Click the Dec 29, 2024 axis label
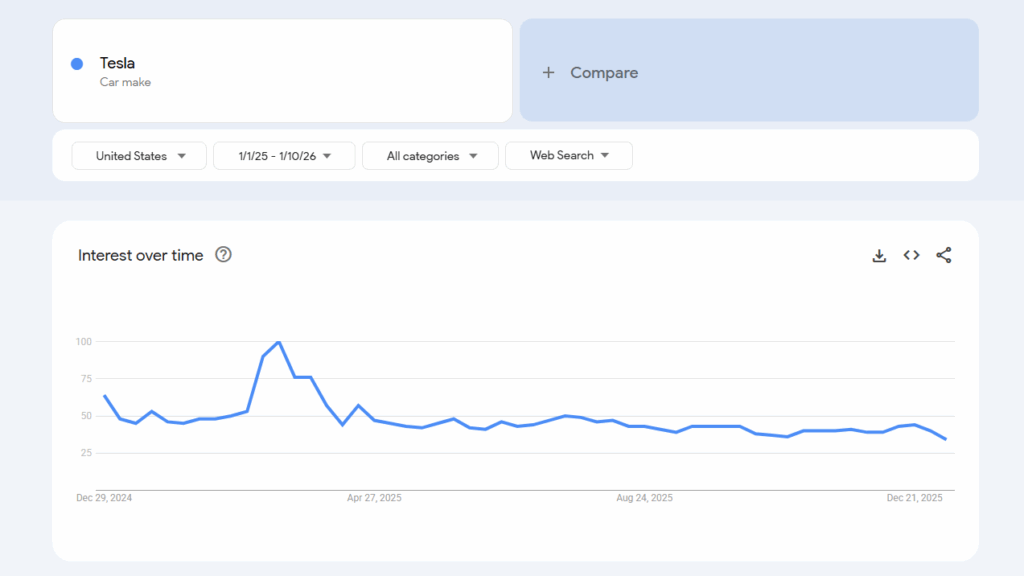 click(103, 497)
